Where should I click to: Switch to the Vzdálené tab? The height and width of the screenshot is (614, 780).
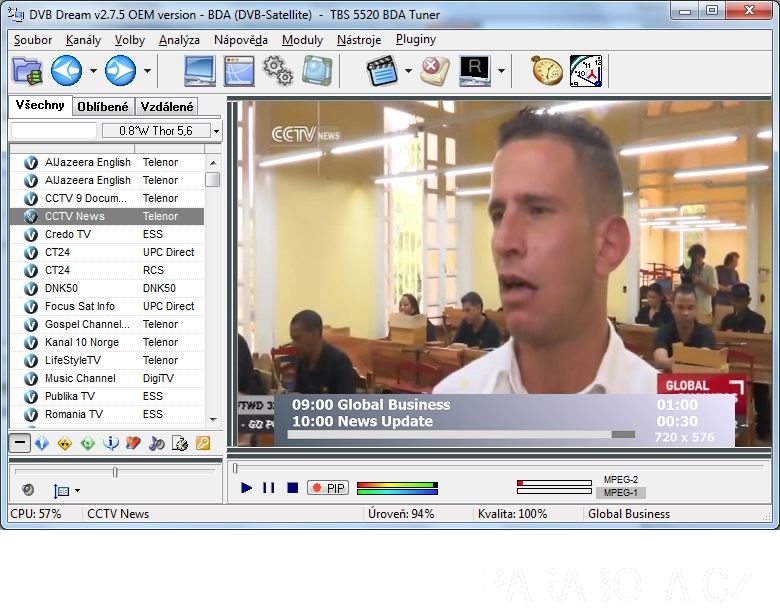(x=167, y=106)
